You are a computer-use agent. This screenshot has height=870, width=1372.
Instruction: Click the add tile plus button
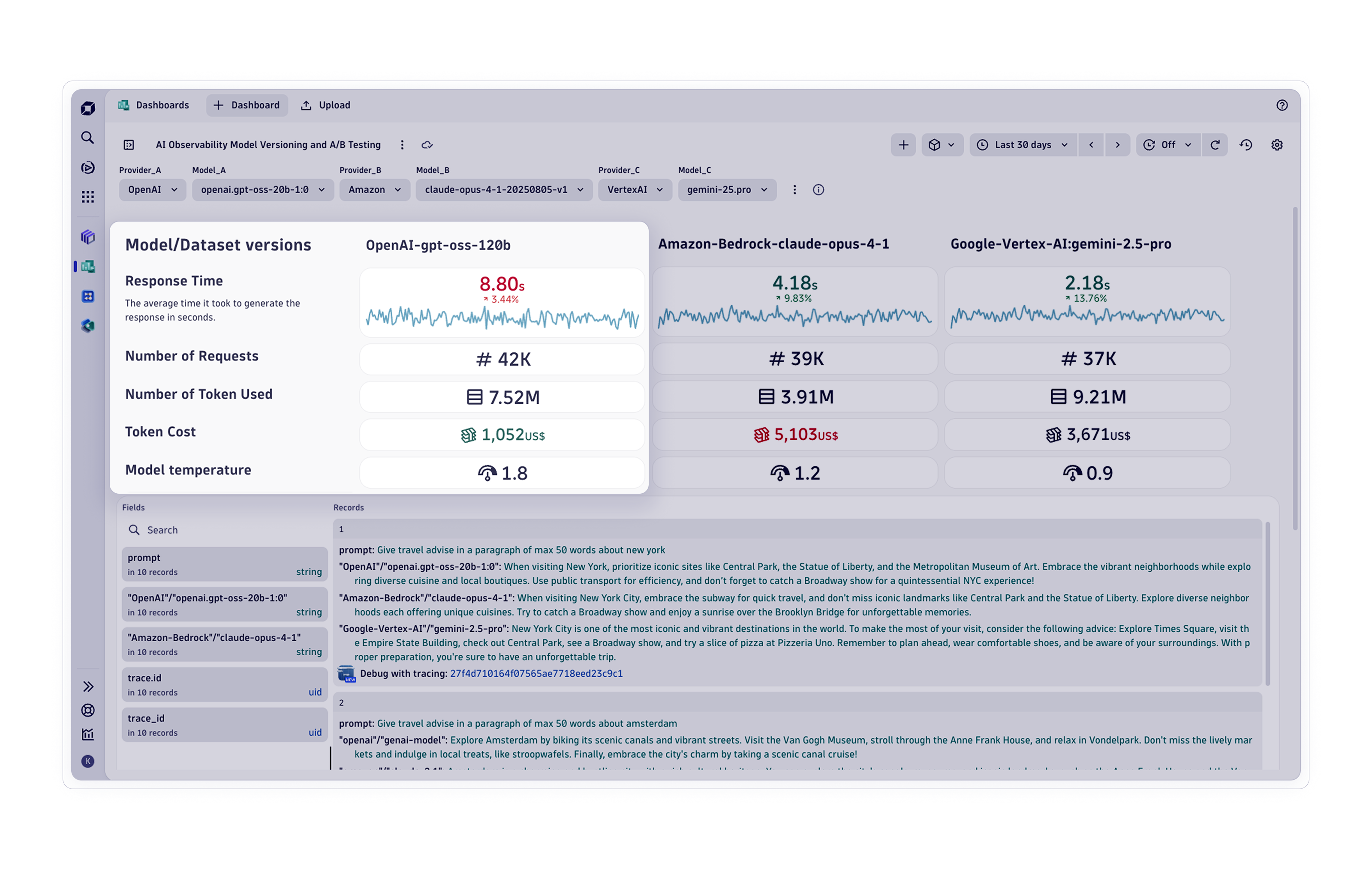point(904,144)
